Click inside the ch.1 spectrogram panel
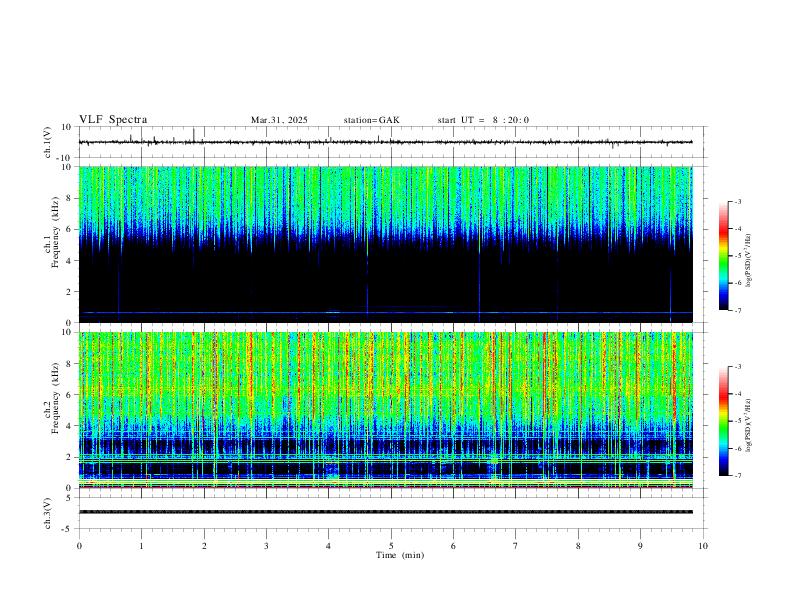This screenshot has height=612, width=792. pyautogui.click(x=386, y=244)
